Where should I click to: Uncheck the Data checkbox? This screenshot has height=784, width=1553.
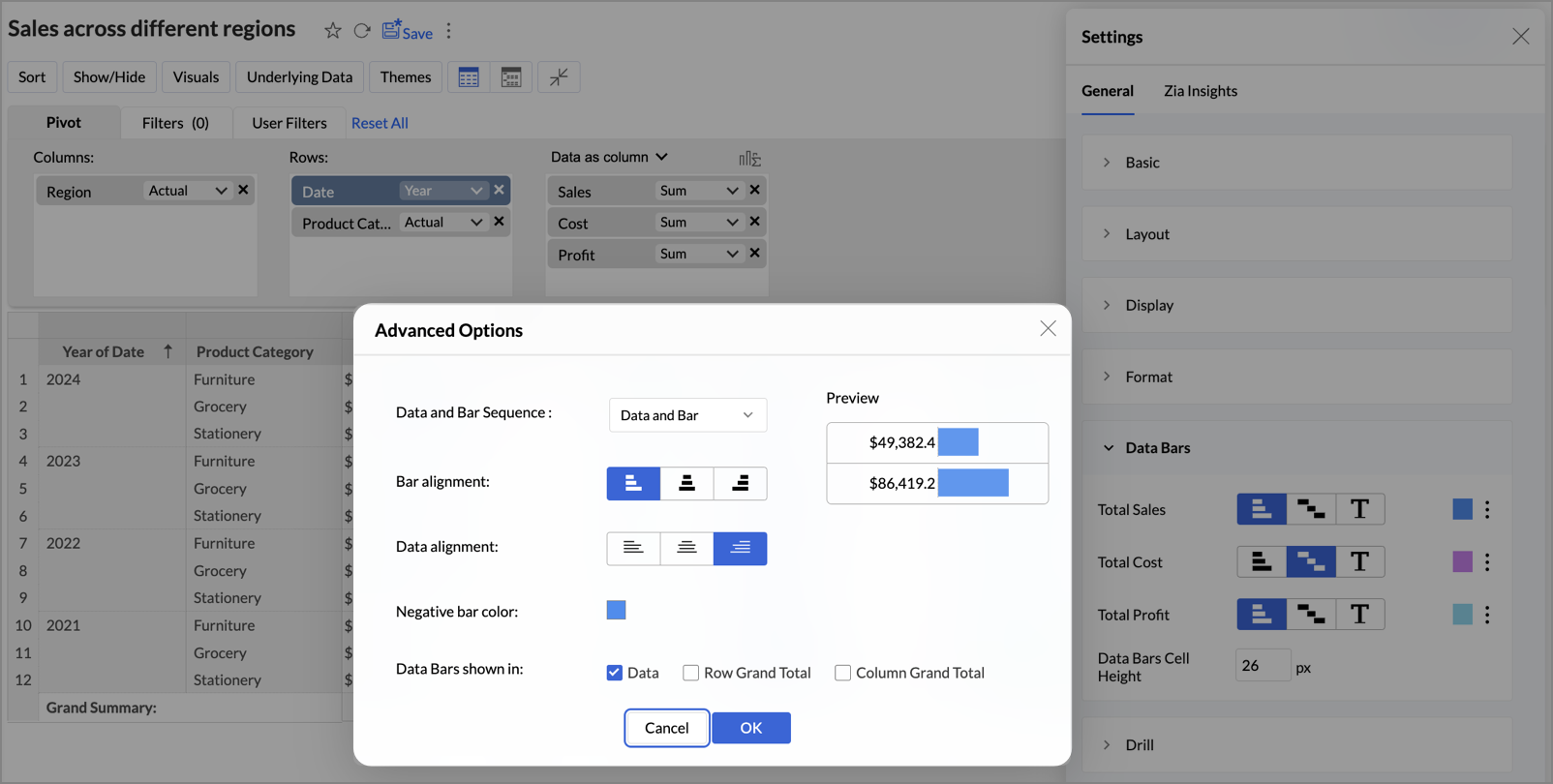615,673
